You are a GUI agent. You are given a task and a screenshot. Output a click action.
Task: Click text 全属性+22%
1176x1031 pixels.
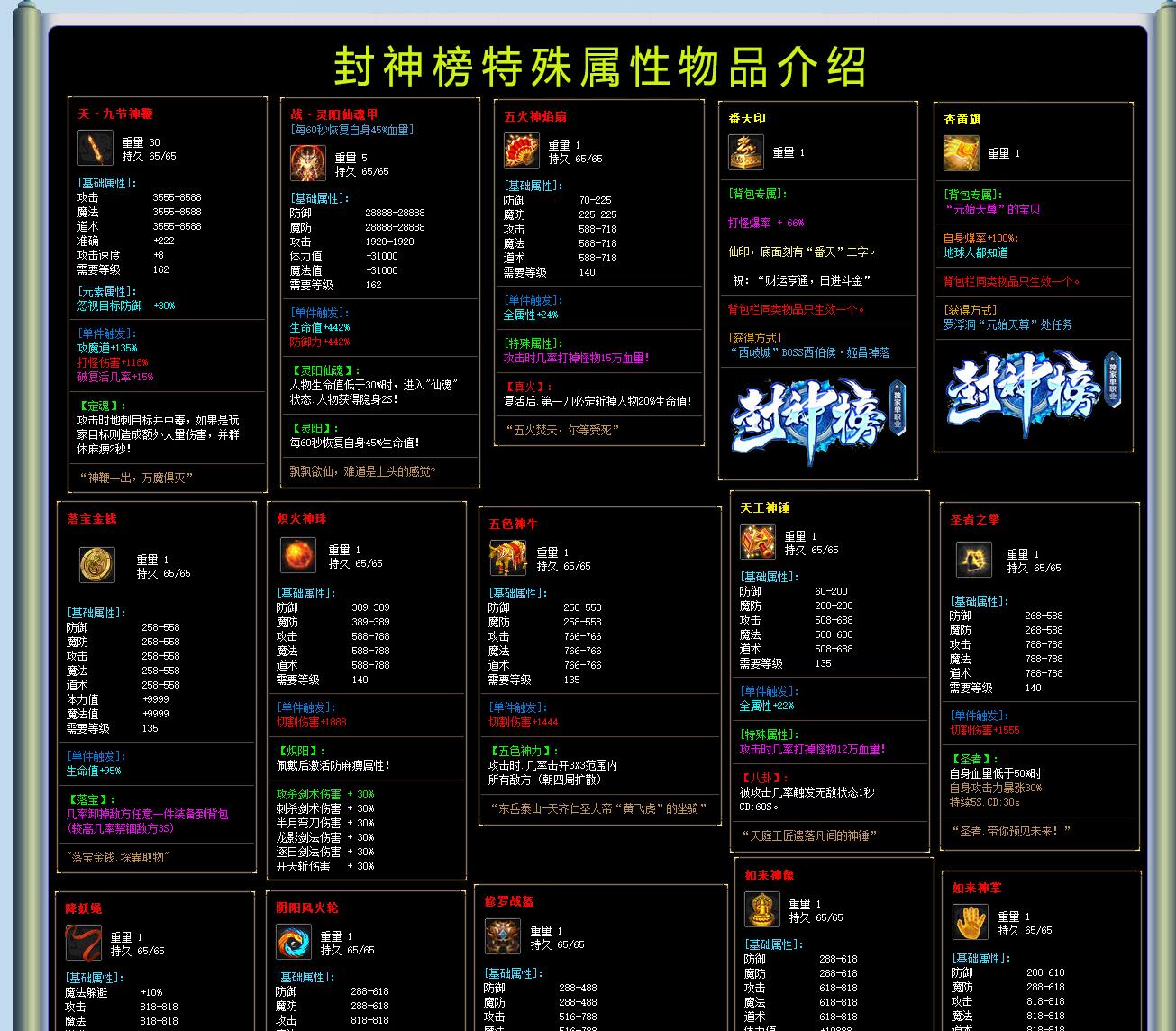pyautogui.click(x=767, y=706)
